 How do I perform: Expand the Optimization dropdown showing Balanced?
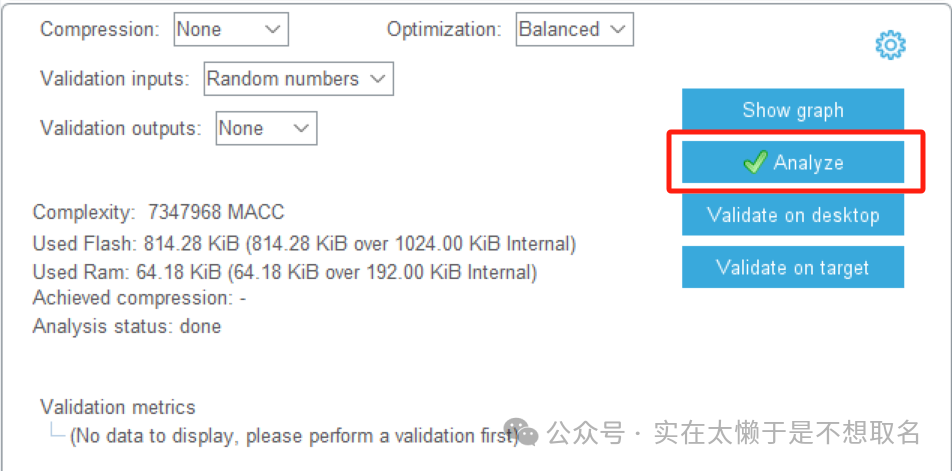(574, 29)
